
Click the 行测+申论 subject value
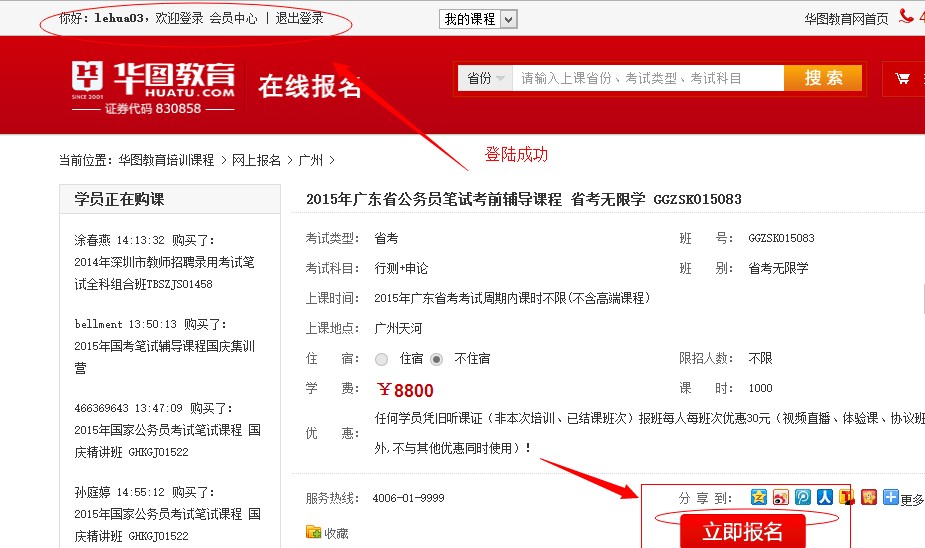pos(401,268)
